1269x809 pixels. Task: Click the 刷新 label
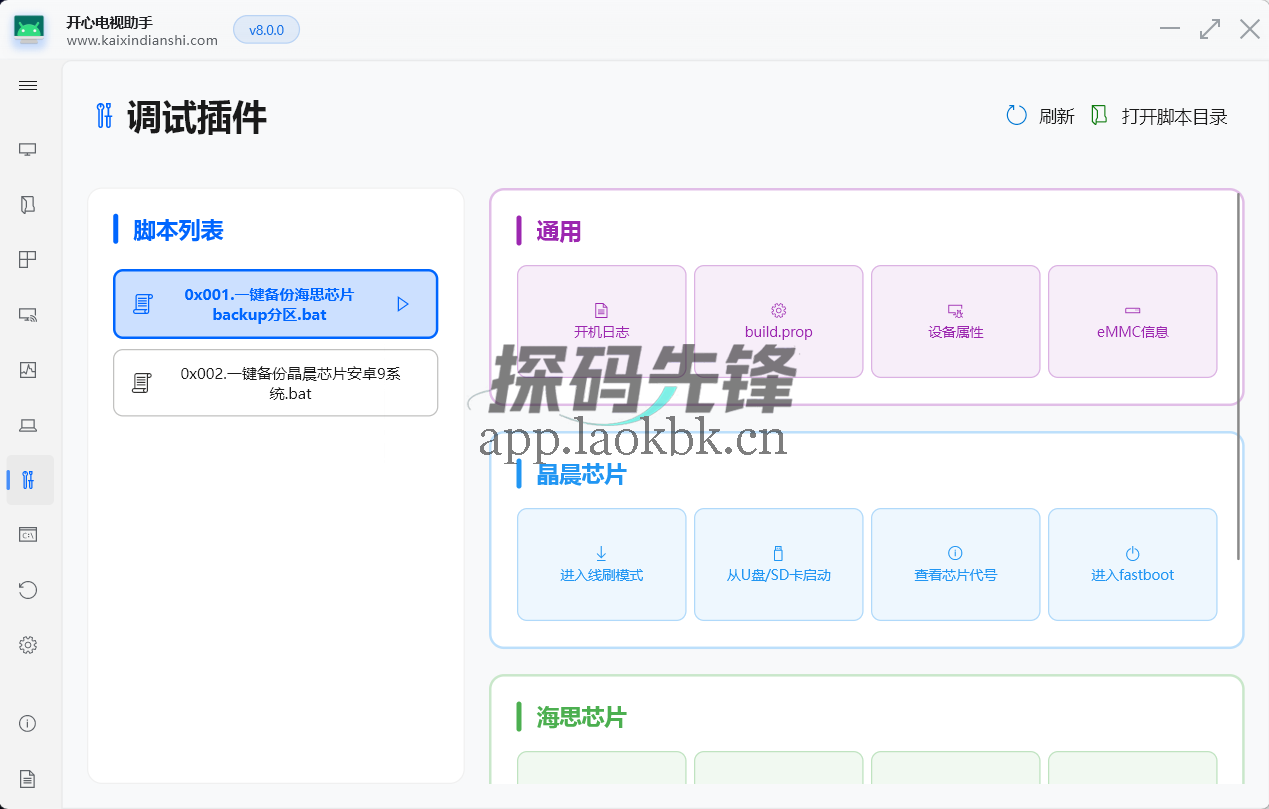1057,117
